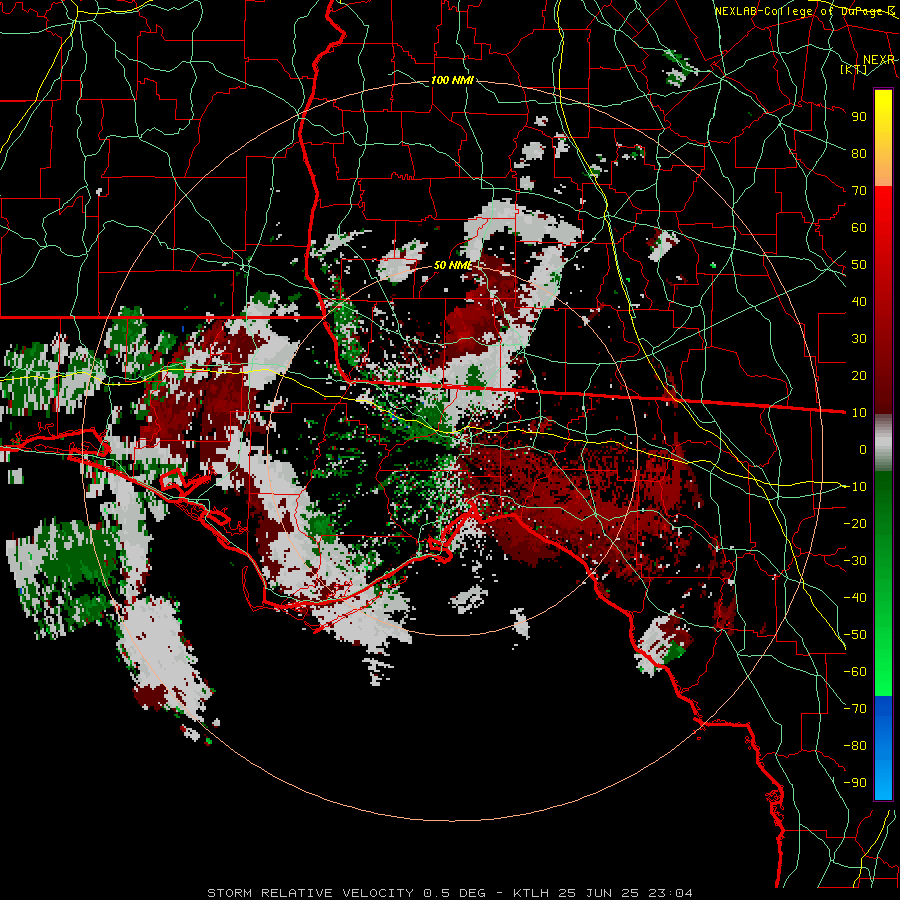Click the -60 value on the velocity scale

click(855, 672)
